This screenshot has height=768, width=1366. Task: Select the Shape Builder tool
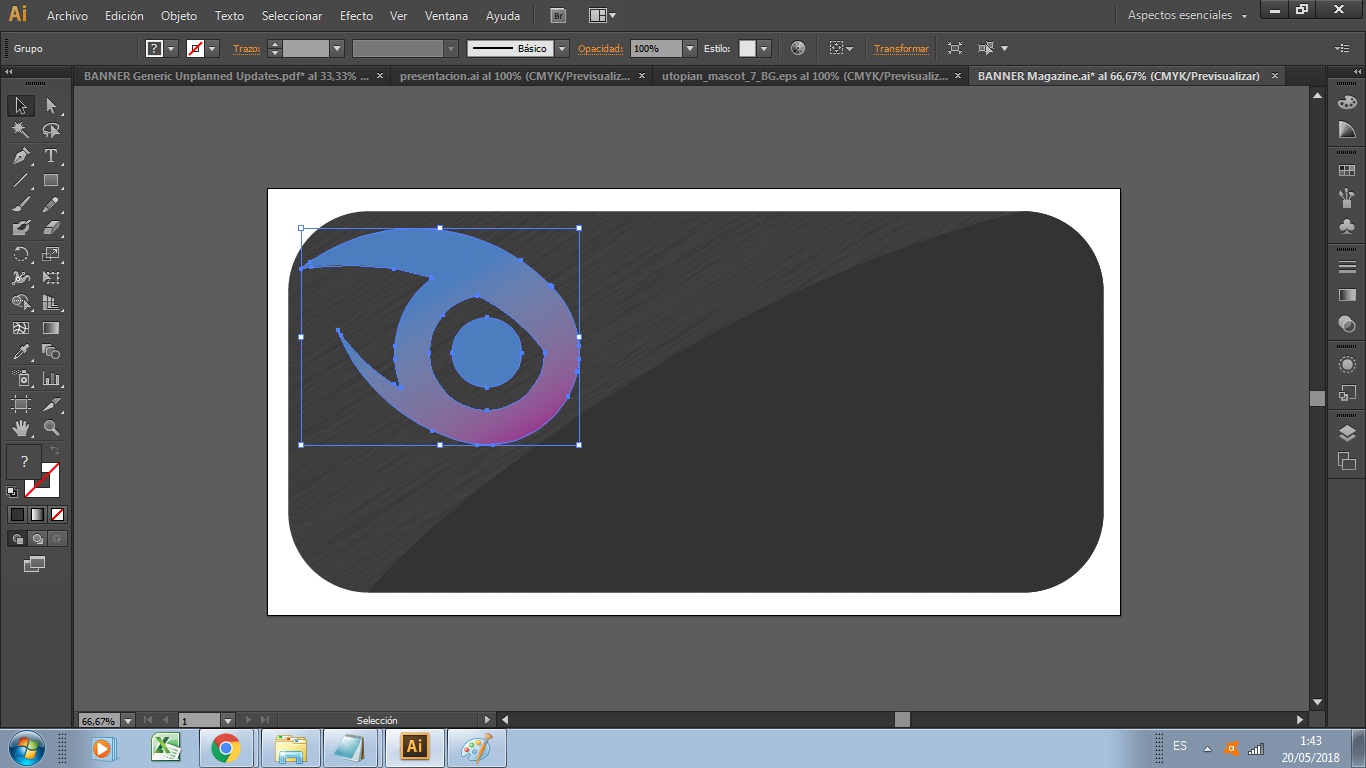click(x=21, y=302)
